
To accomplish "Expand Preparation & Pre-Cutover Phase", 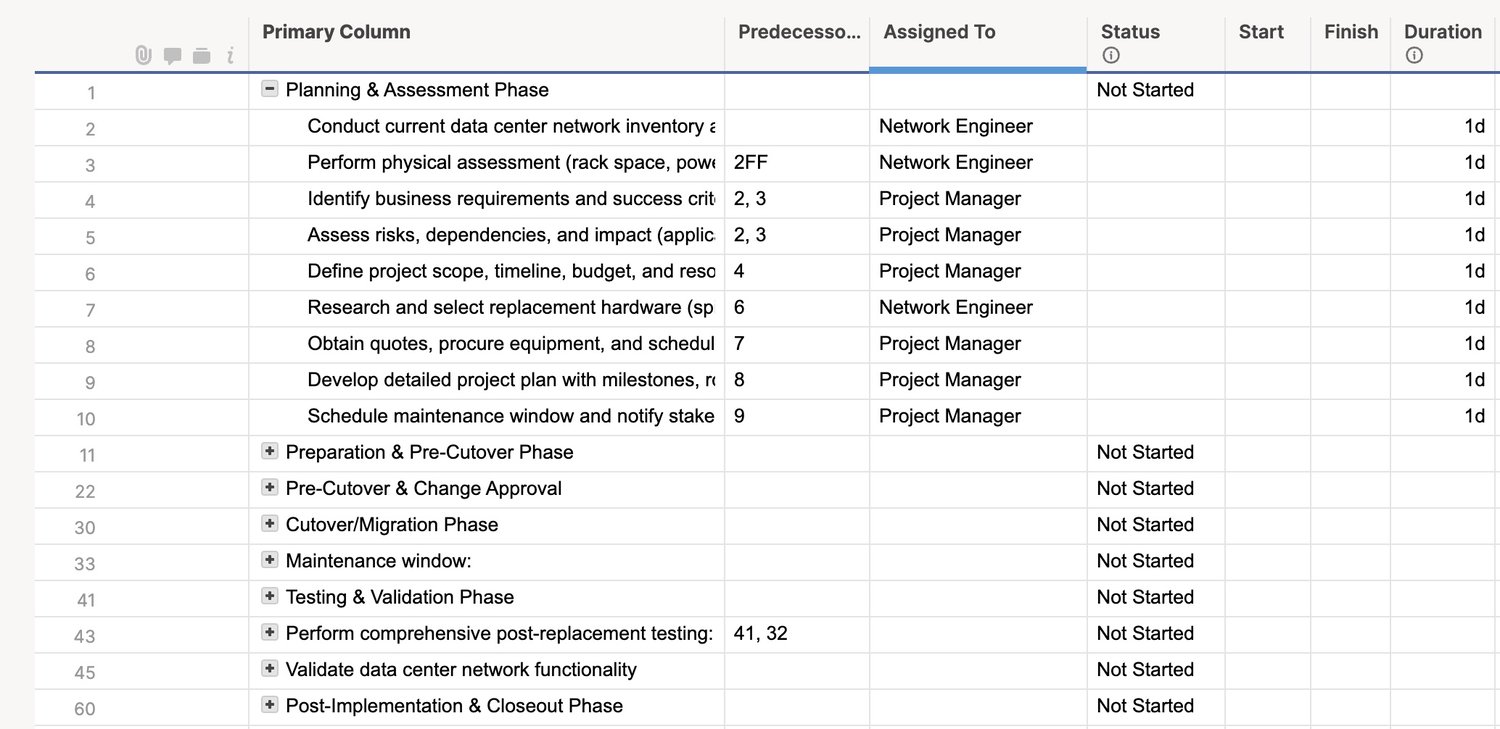I will pyautogui.click(x=269, y=451).
